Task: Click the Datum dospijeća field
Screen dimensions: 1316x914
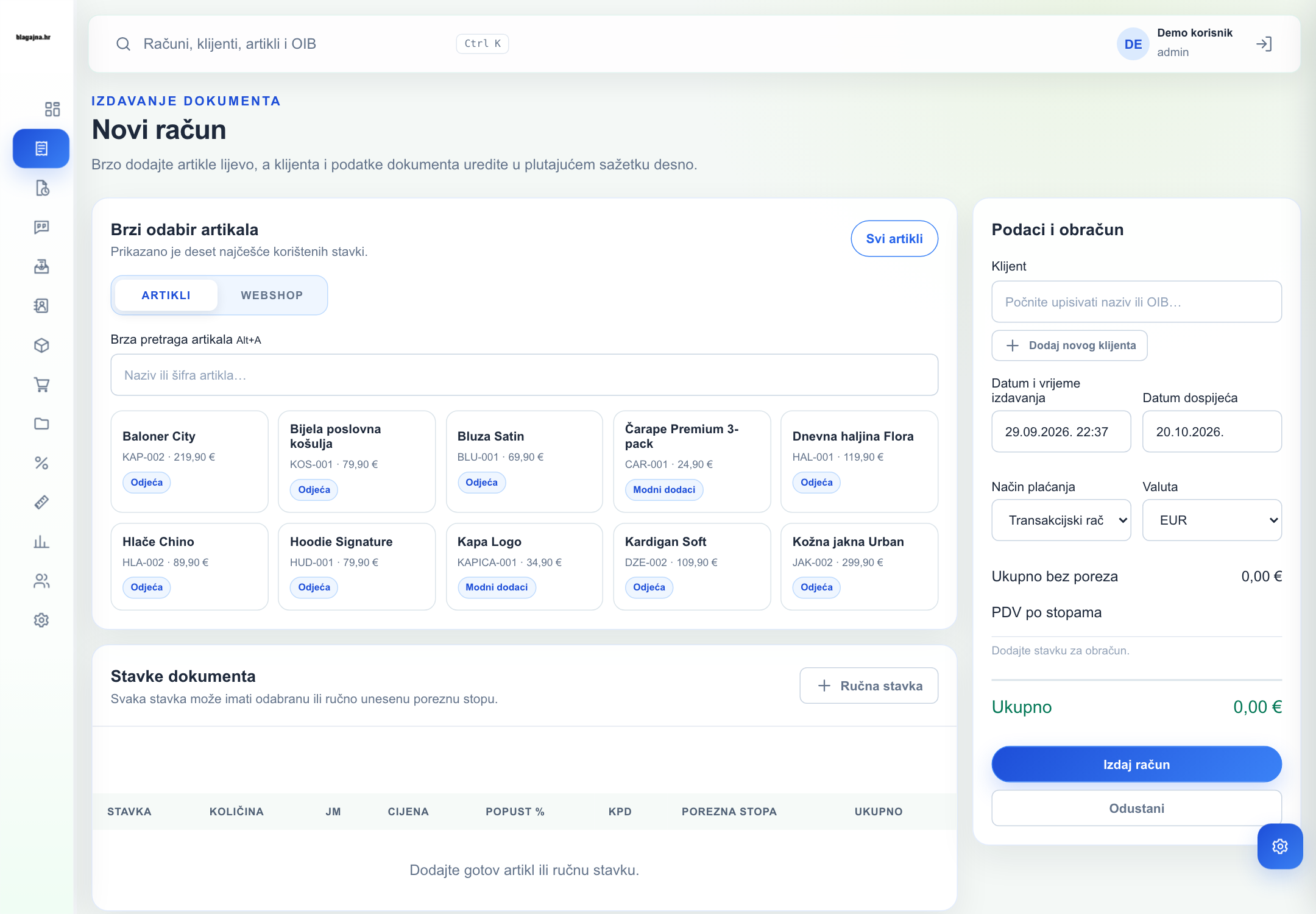Action: coord(1212,431)
